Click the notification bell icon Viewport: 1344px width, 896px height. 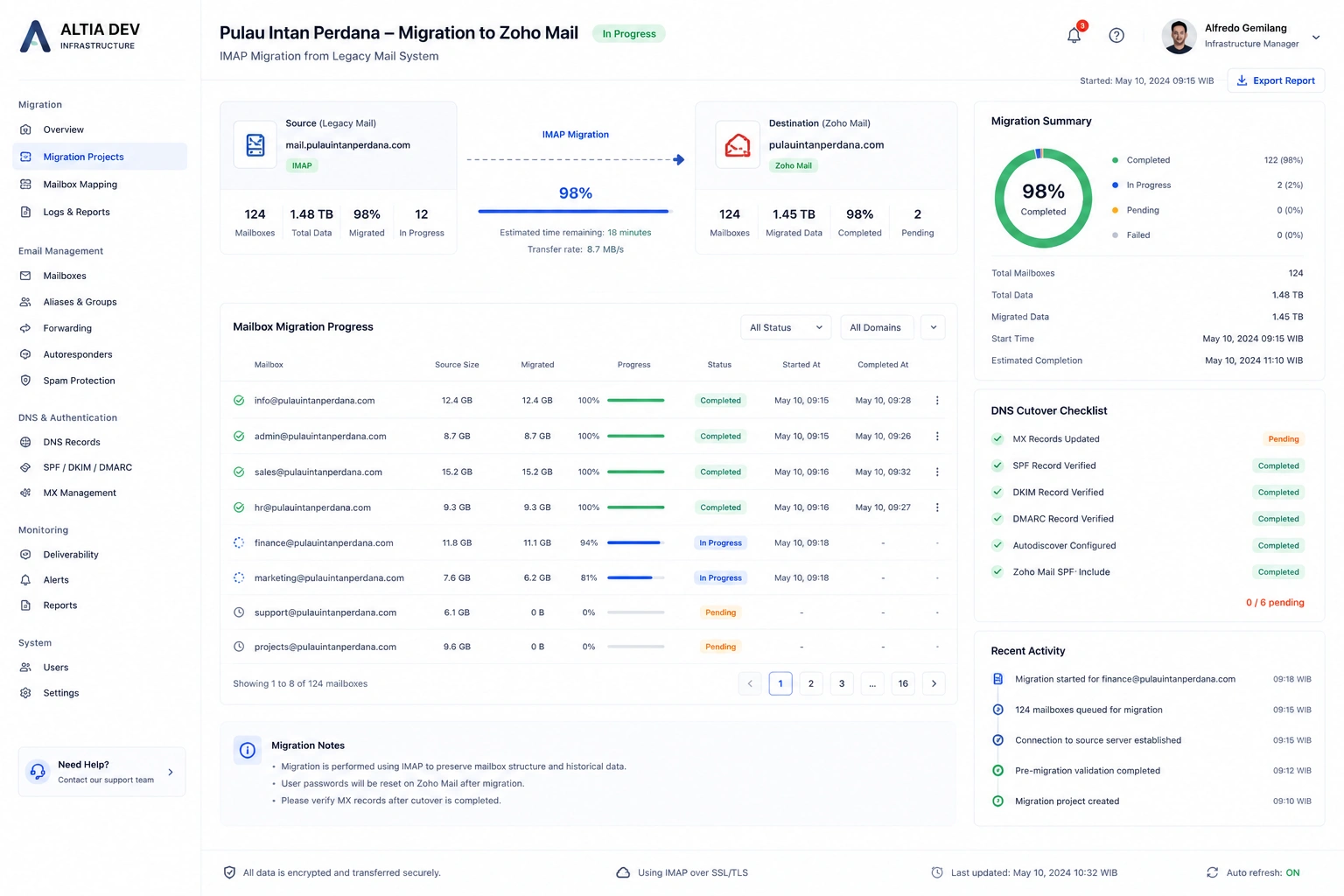pos(1074,35)
